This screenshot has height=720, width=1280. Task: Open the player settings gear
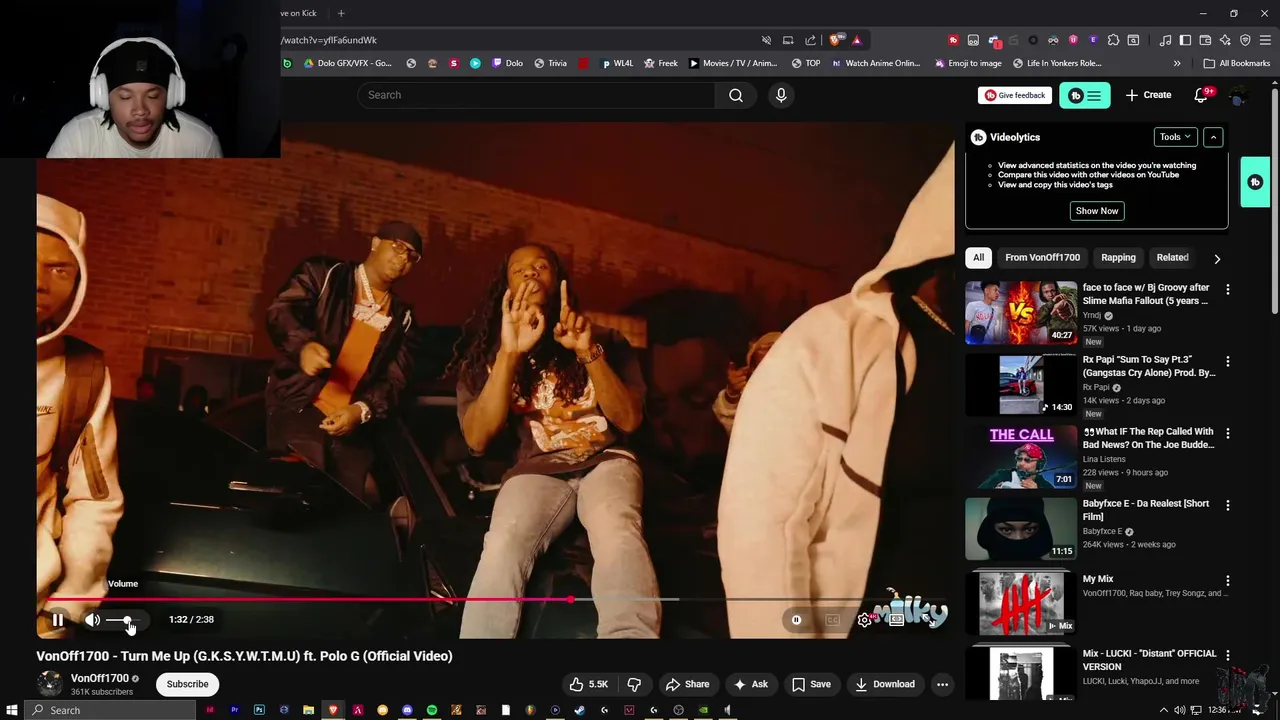pos(865,620)
